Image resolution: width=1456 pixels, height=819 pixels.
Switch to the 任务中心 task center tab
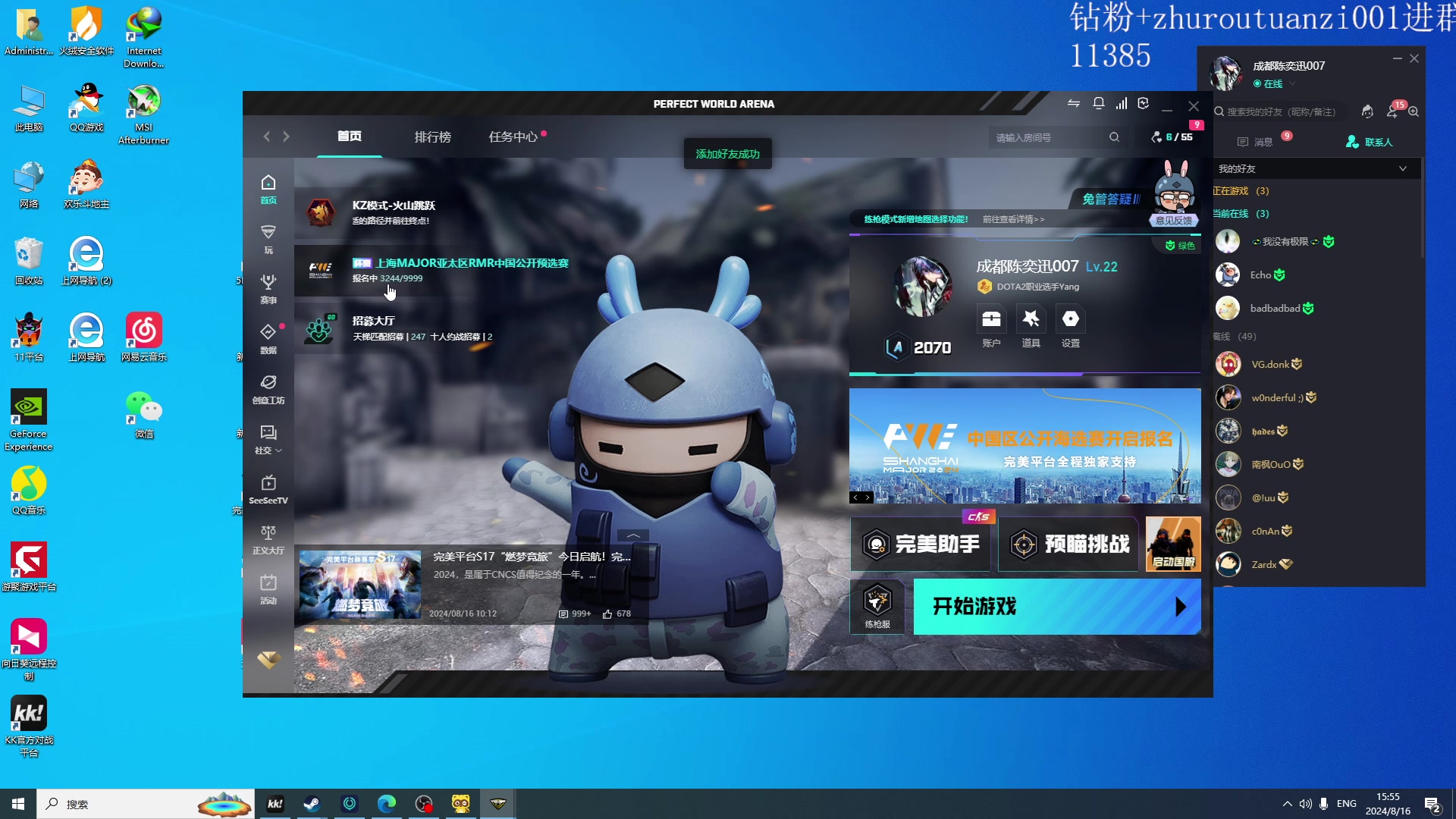coord(513,137)
